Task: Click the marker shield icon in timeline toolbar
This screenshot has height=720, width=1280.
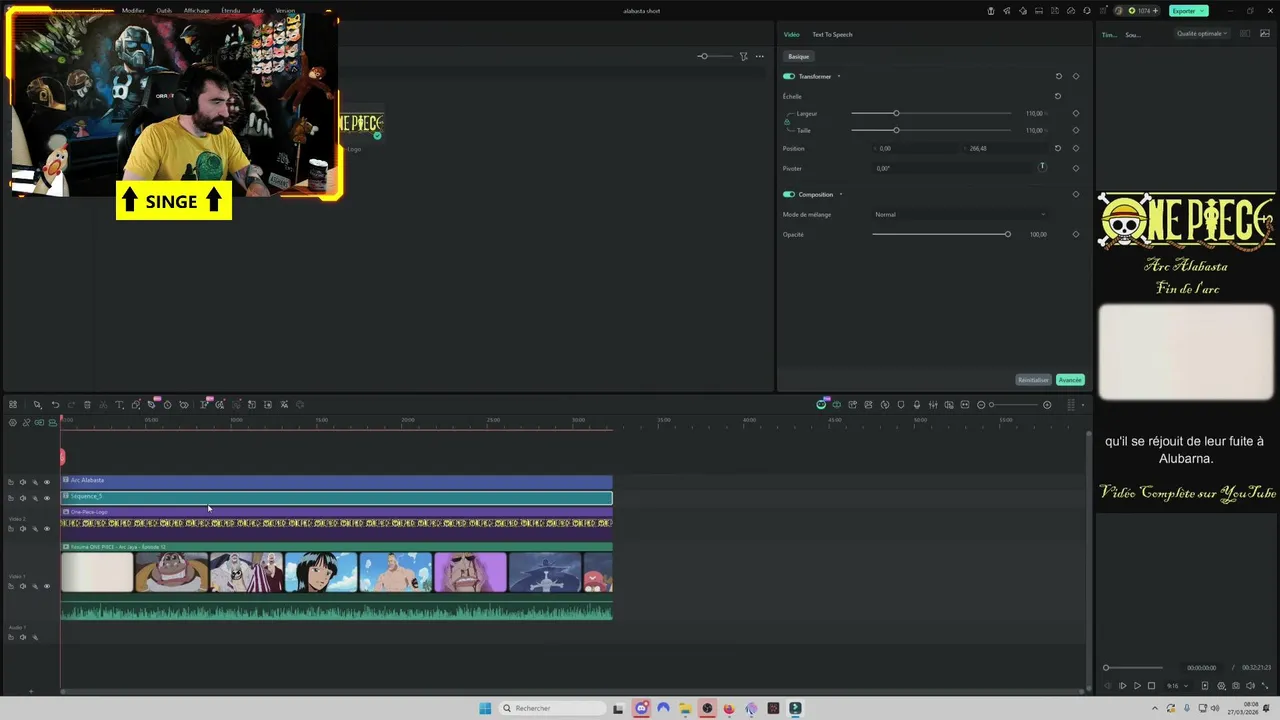Action: click(x=901, y=405)
